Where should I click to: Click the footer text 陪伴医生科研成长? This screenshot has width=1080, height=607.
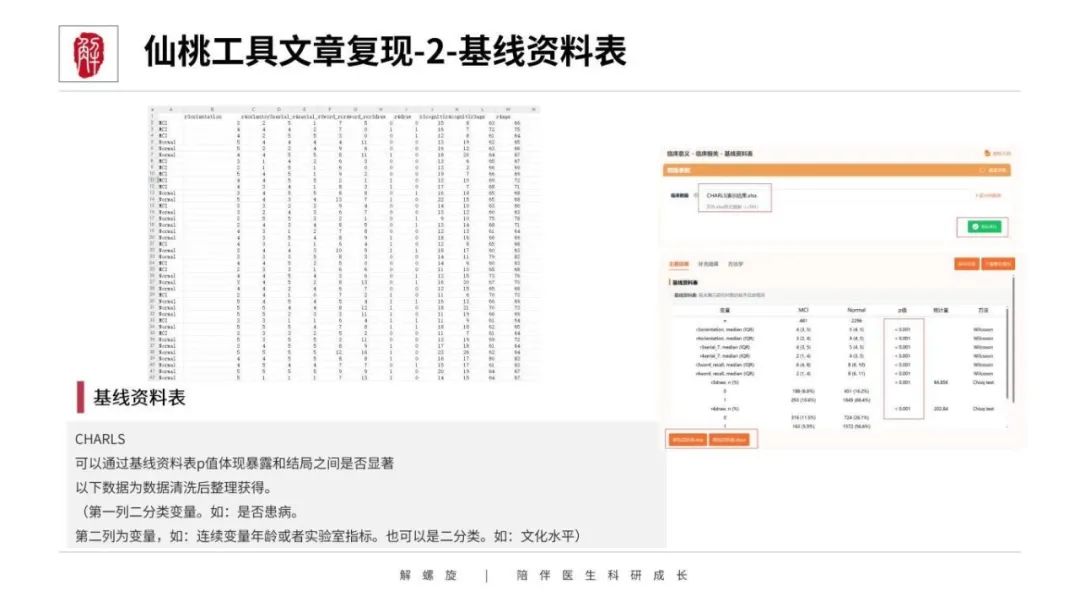click(602, 575)
